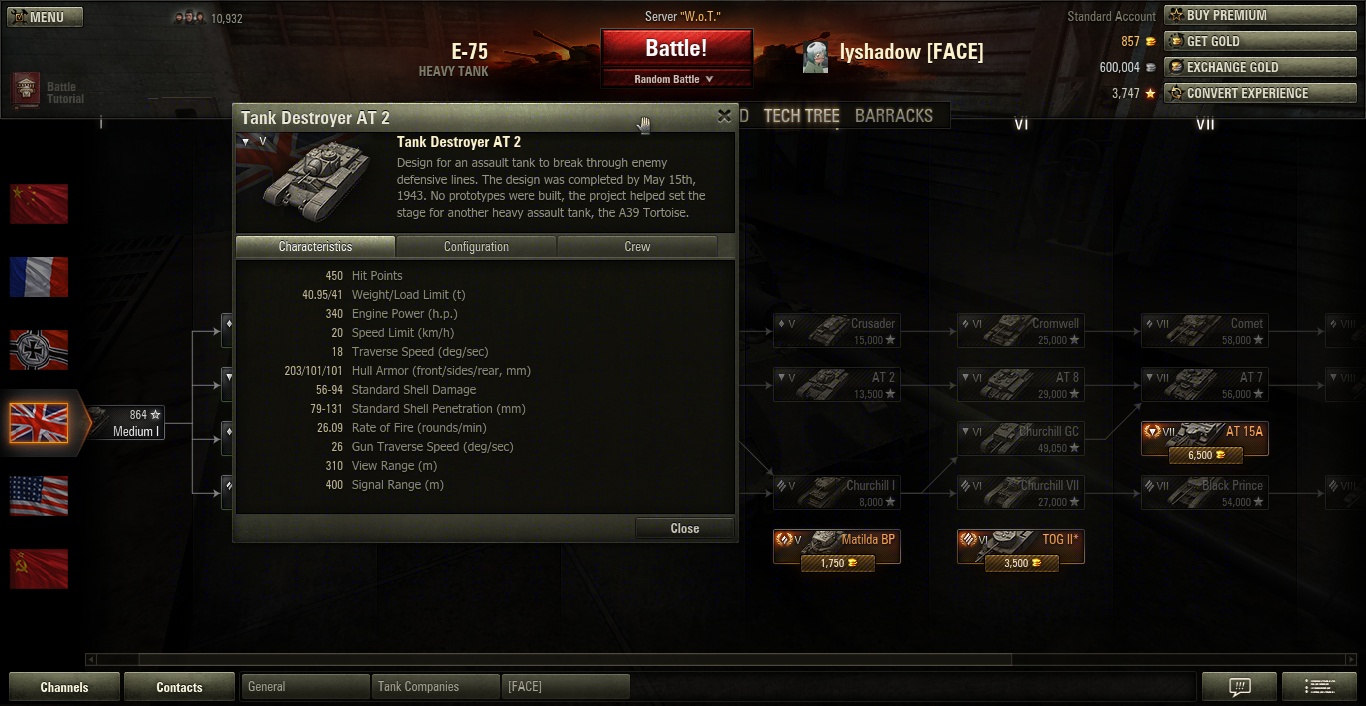Expand the Random Battle type dropdown

[676, 79]
